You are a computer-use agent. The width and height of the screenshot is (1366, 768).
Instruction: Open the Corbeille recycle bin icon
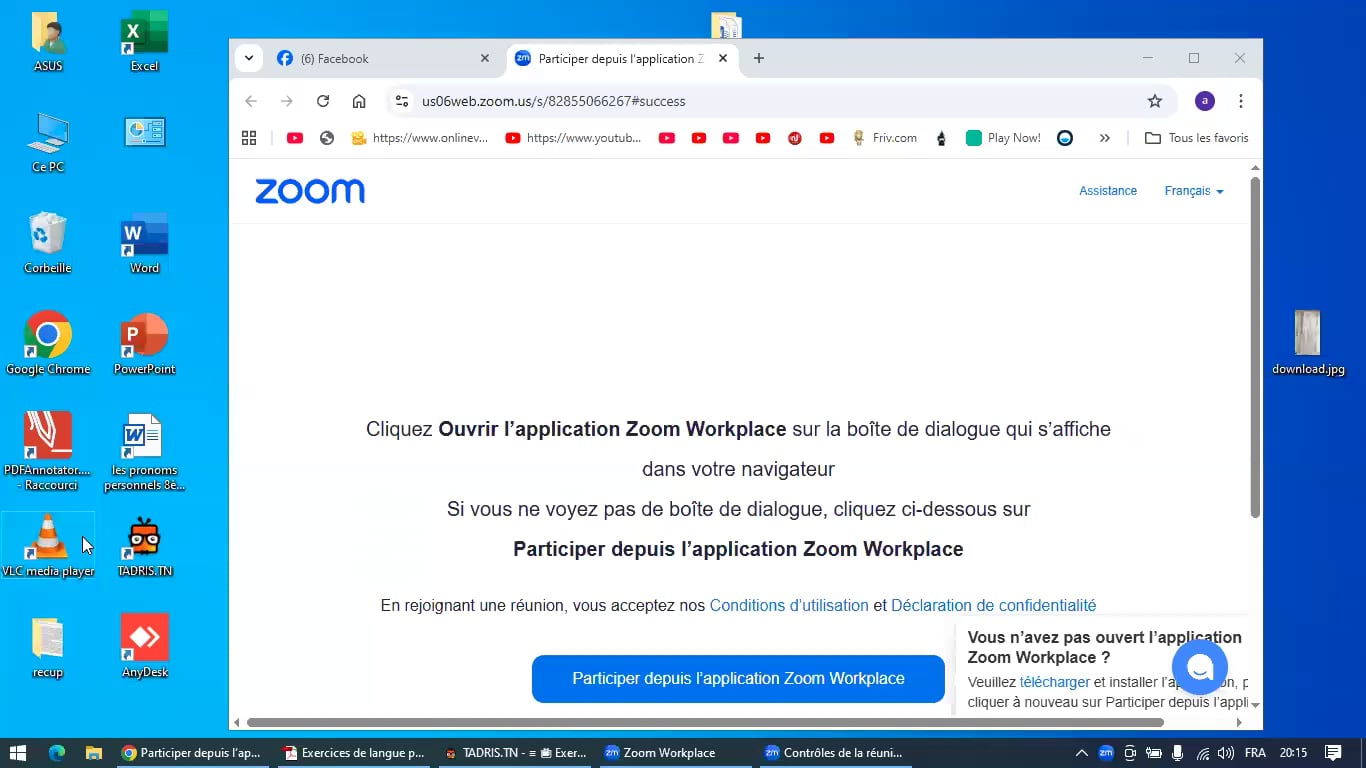(x=48, y=244)
